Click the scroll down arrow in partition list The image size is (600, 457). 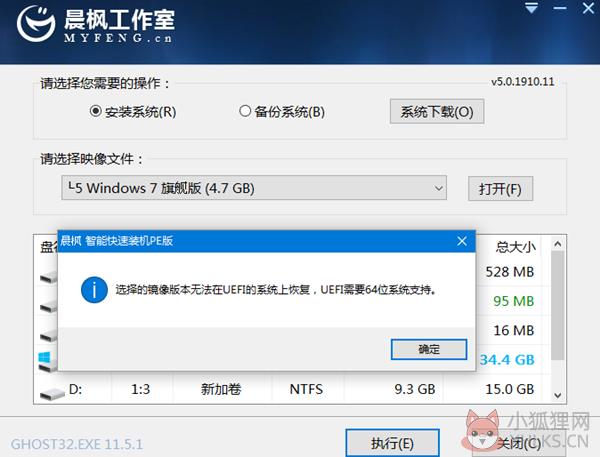558,395
